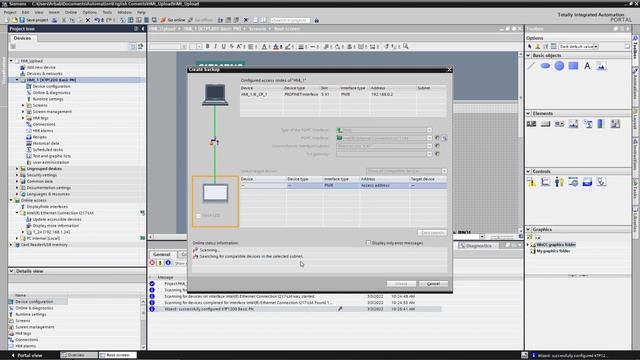Switch to the General tab in info panel
The width and height of the screenshot is (640, 360).
162,254
